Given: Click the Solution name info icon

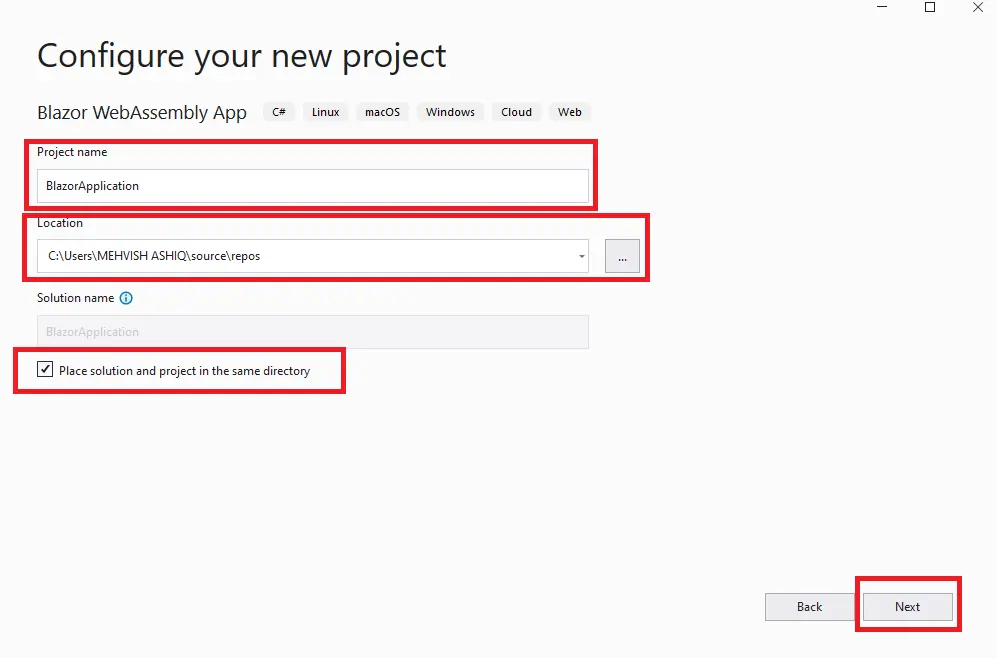Looking at the screenshot, I should pyautogui.click(x=126, y=298).
